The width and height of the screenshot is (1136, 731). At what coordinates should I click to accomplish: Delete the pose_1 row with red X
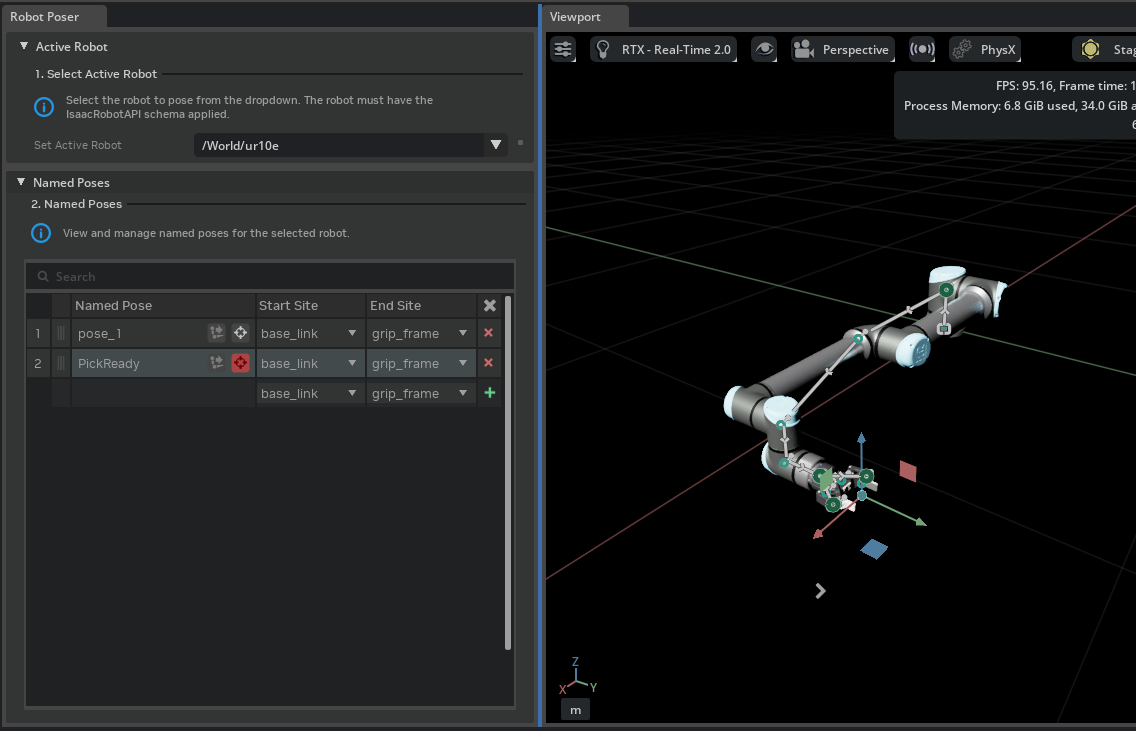click(489, 333)
